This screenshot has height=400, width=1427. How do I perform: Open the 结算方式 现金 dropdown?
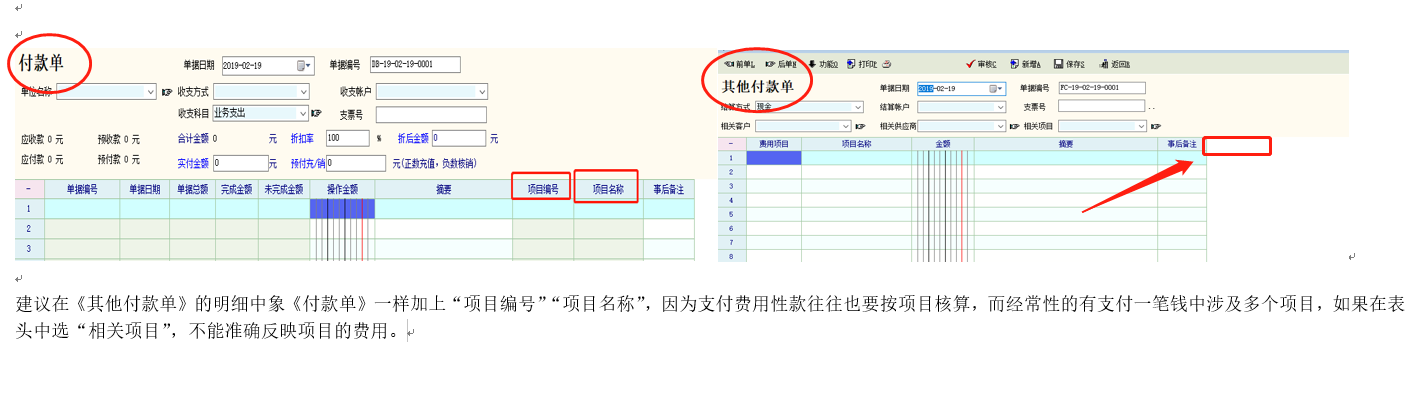[857, 107]
